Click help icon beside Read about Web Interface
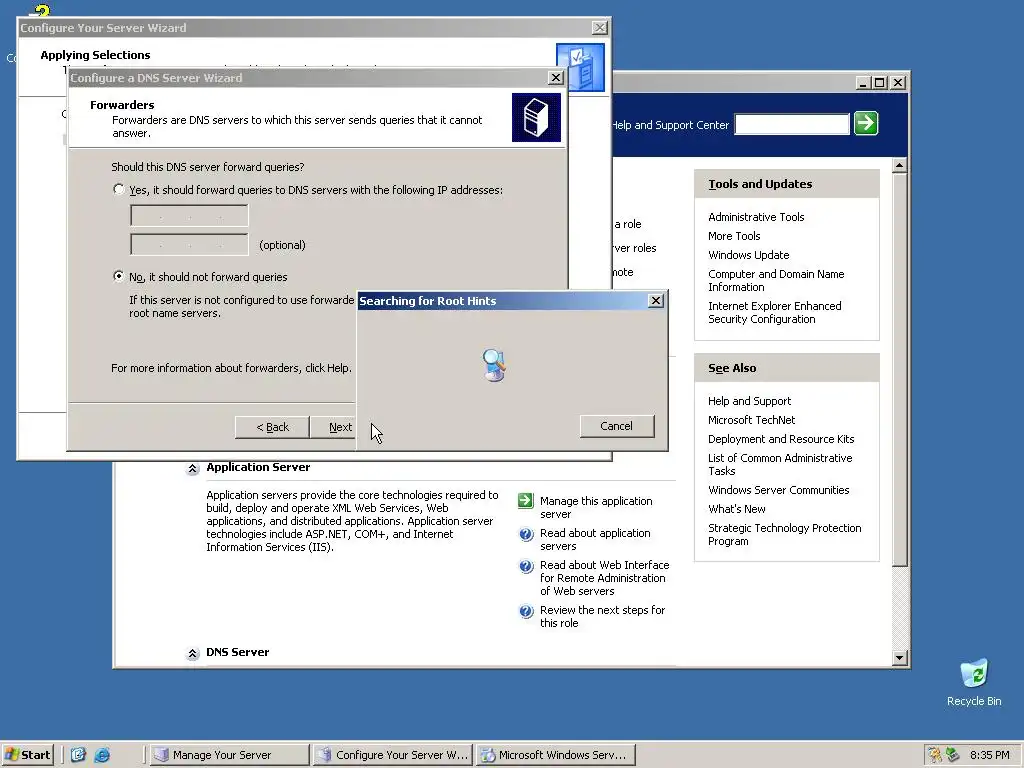 click(x=526, y=566)
